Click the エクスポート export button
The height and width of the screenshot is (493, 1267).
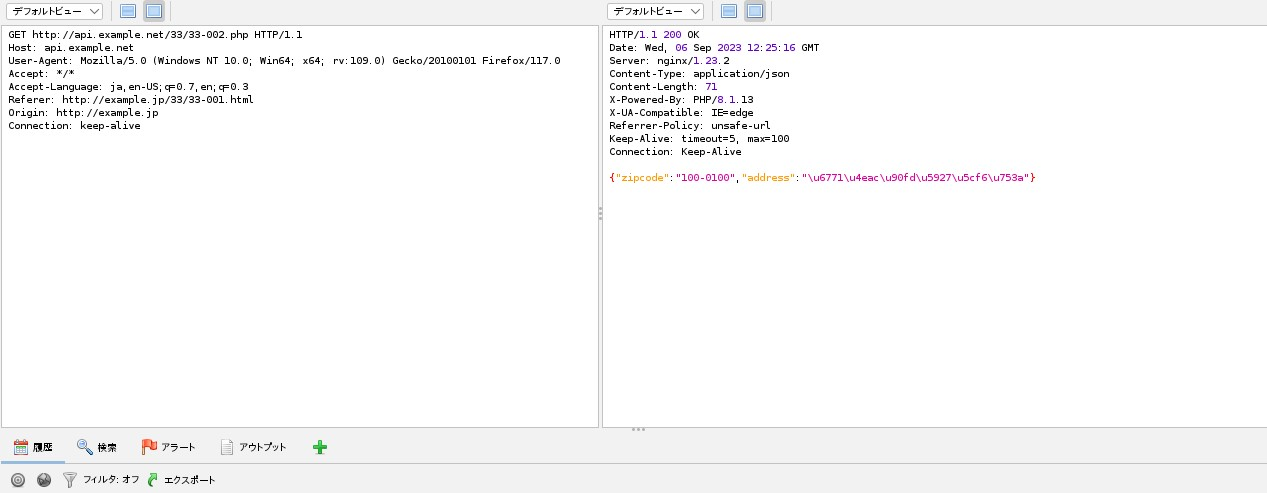pyautogui.click(x=181, y=480)
